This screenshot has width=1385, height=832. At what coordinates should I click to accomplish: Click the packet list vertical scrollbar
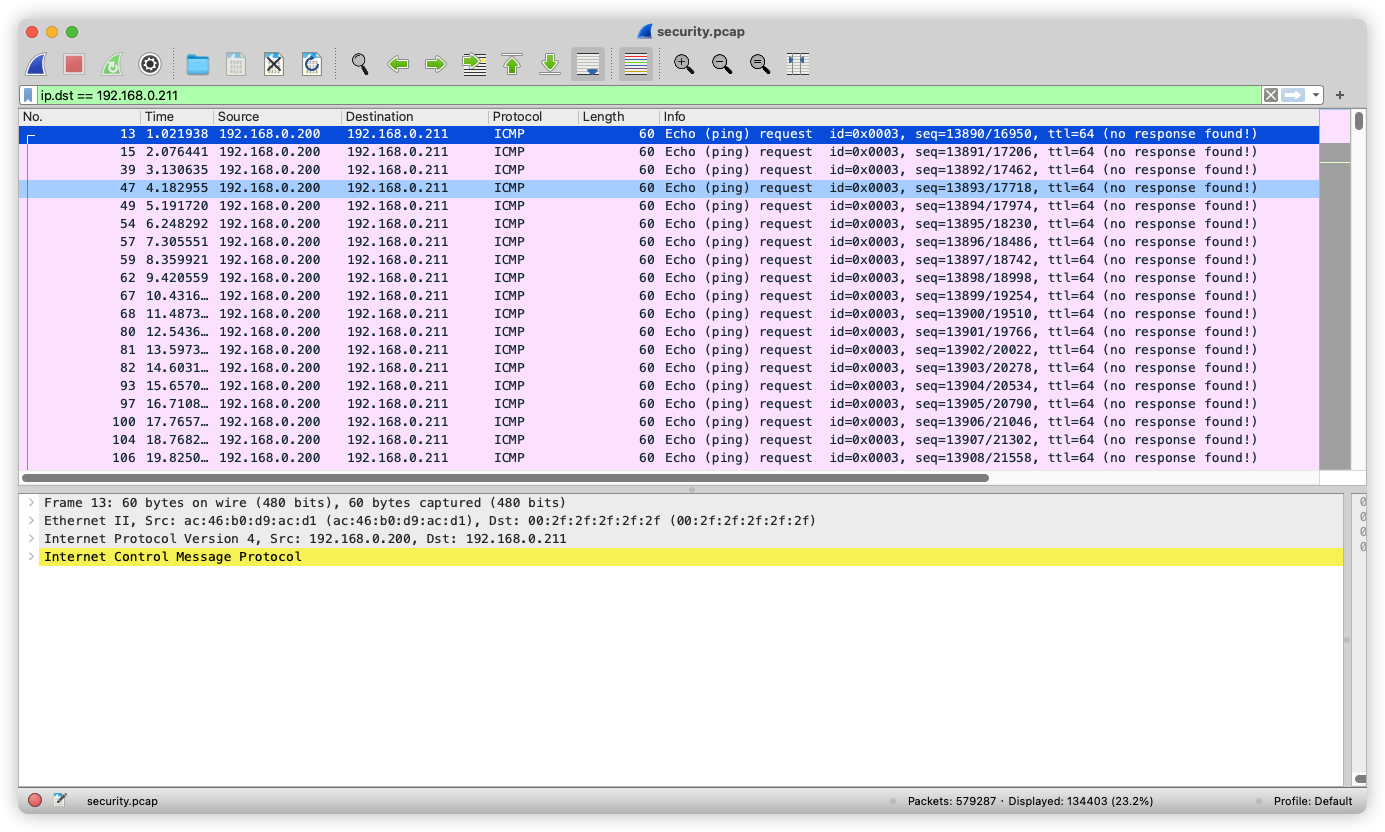(x=1359, y=121)
